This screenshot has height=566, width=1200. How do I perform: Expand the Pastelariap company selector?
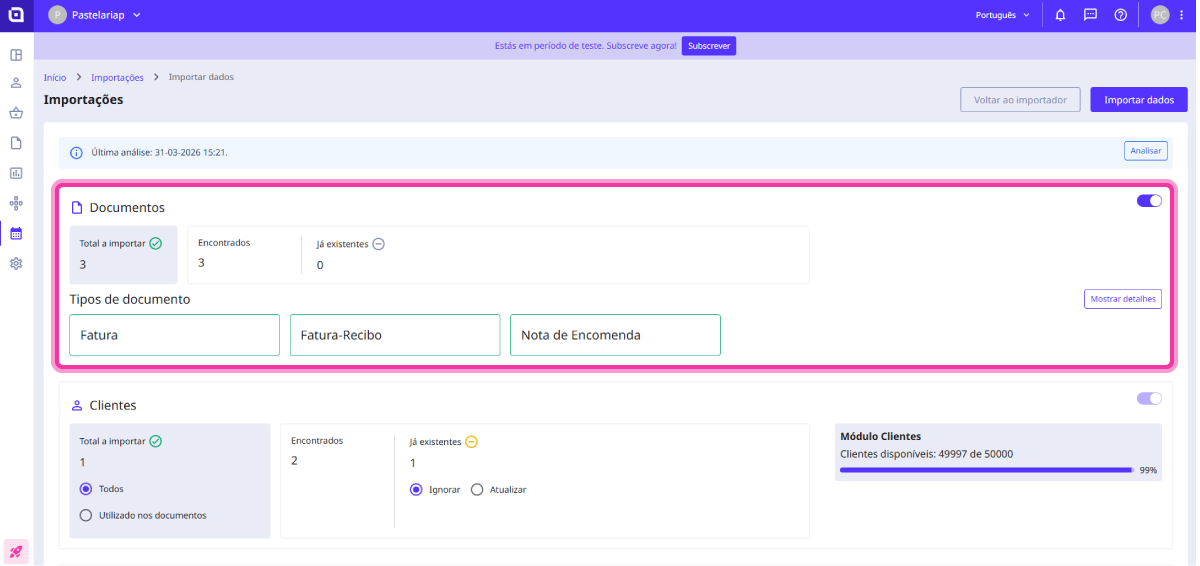(95, 15)
